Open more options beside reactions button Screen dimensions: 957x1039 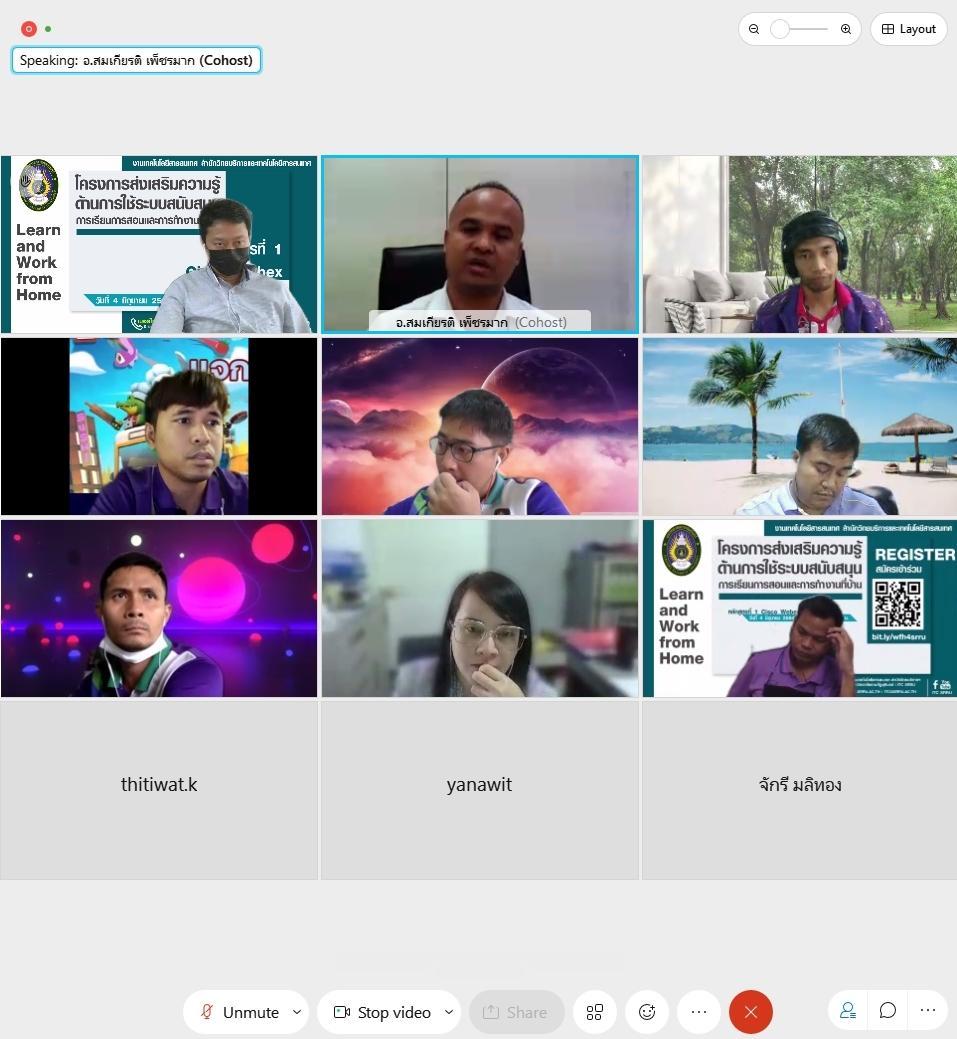pyautogui.click(x=699, y=1012)
